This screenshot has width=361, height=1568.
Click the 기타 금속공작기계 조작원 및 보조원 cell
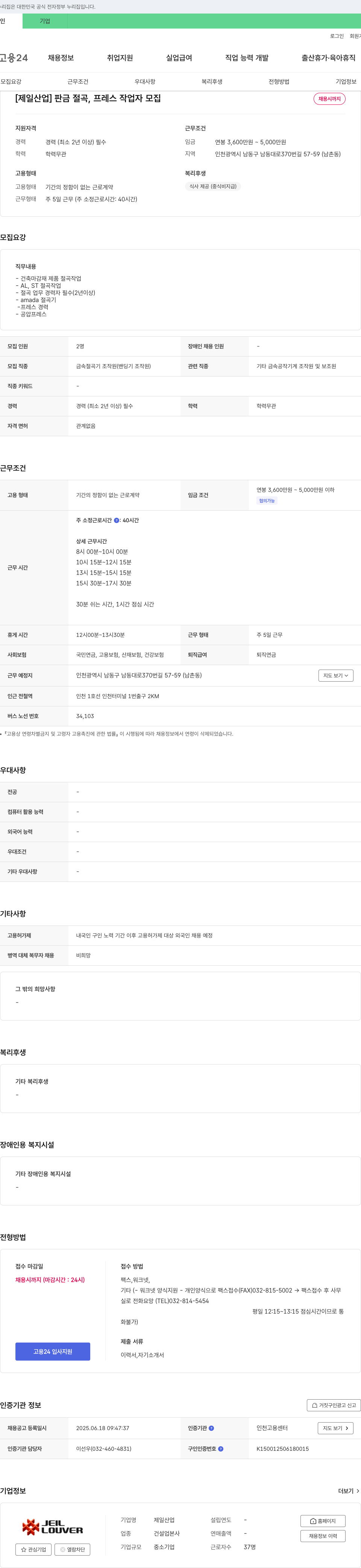tap(296, 366)
